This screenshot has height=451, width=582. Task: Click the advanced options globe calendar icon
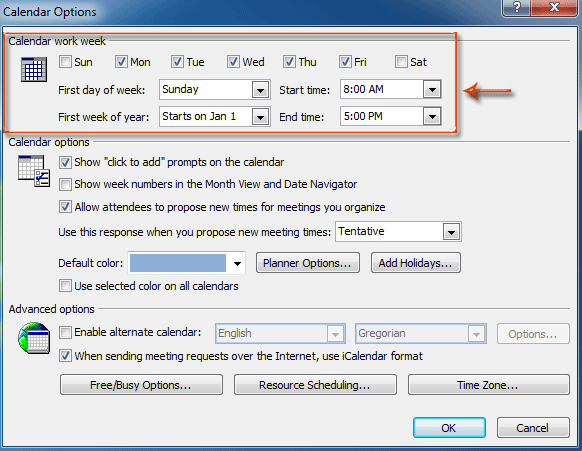point(34,338)
